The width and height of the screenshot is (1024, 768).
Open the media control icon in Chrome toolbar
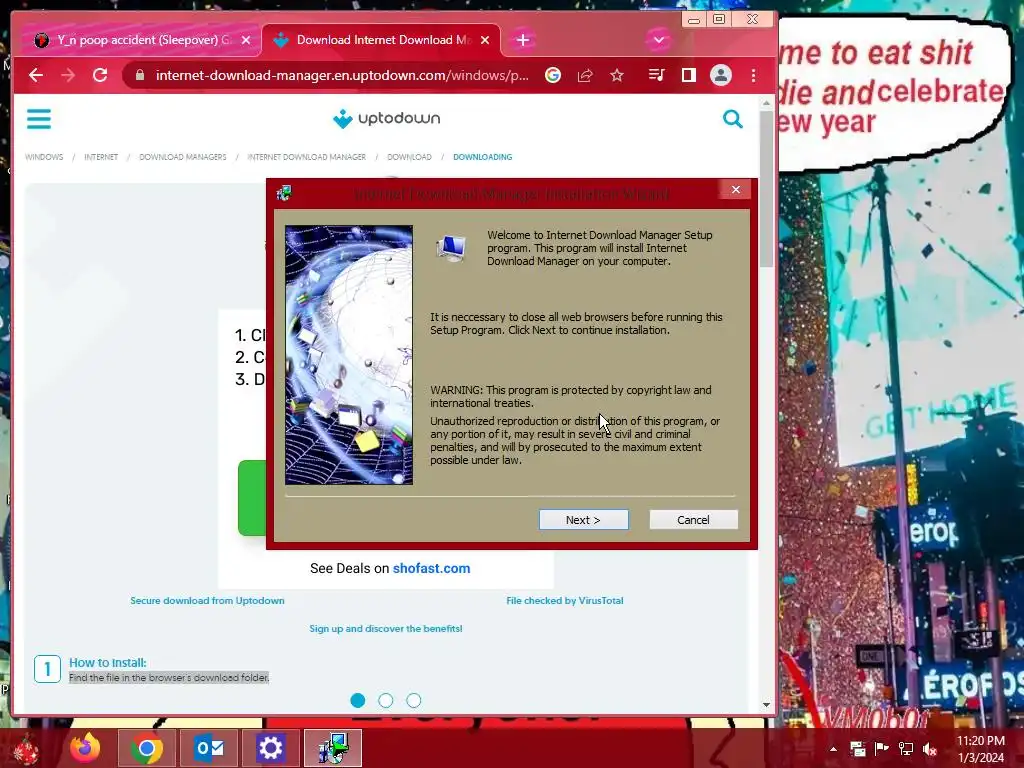[x=656, y=75]
